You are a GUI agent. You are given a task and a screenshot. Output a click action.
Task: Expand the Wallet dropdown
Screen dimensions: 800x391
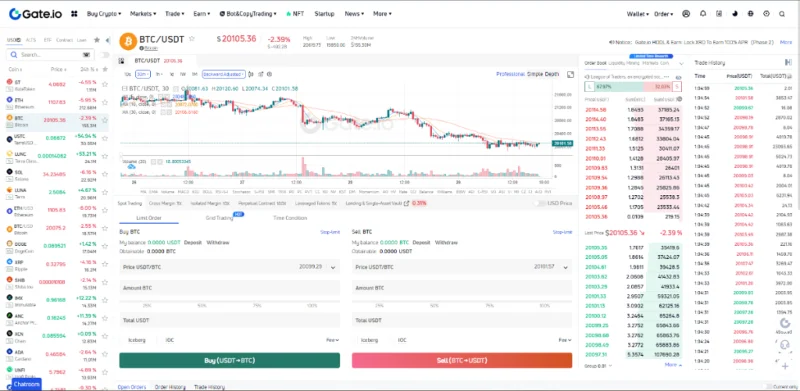click(638, 14)
